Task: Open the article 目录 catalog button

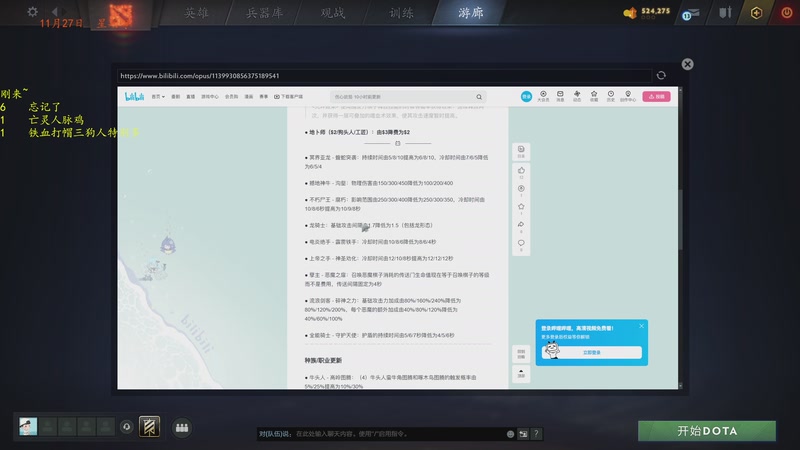Action: click(x=521, y=152)
